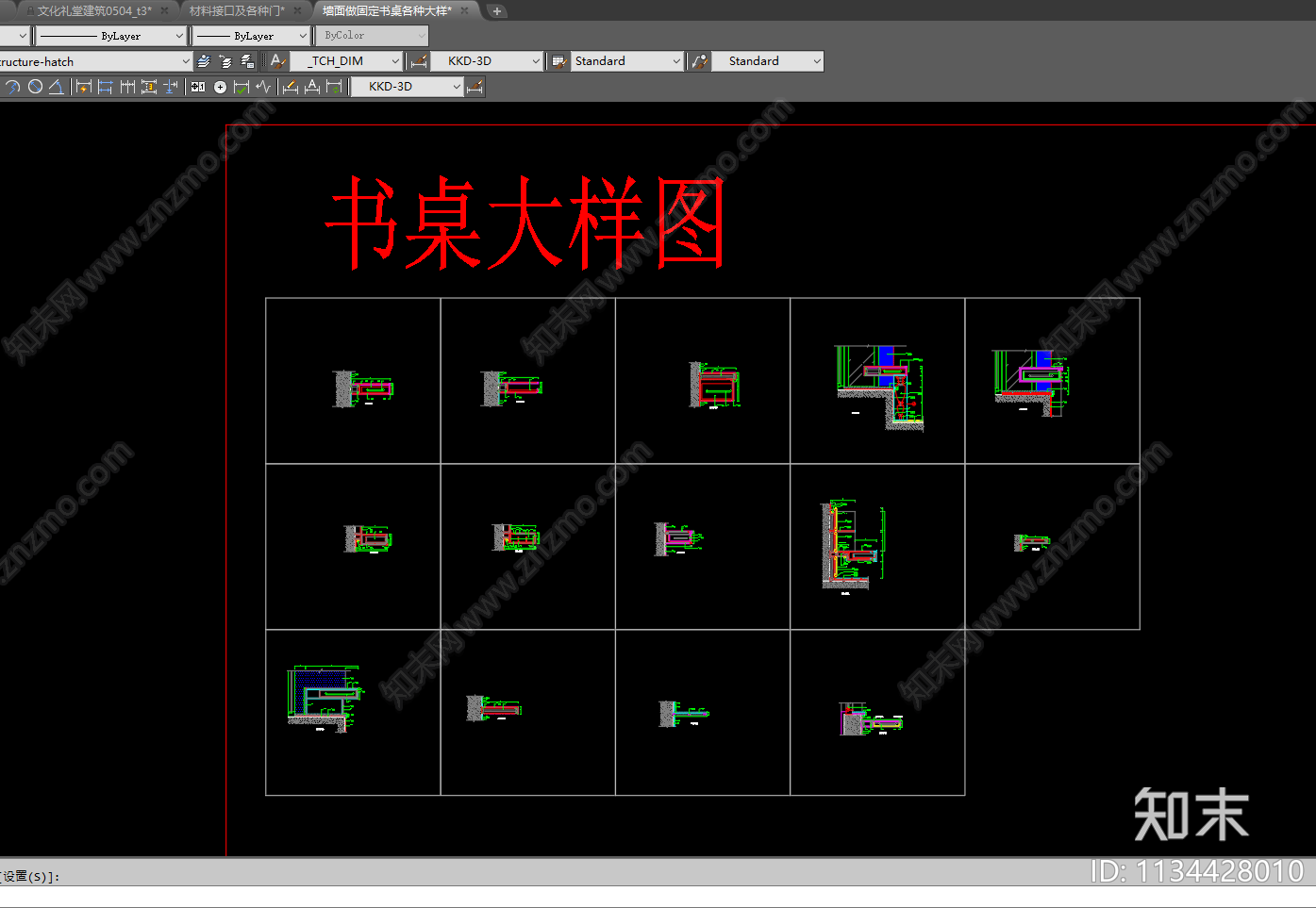Open the Standard multileader style dropdown

767,61
